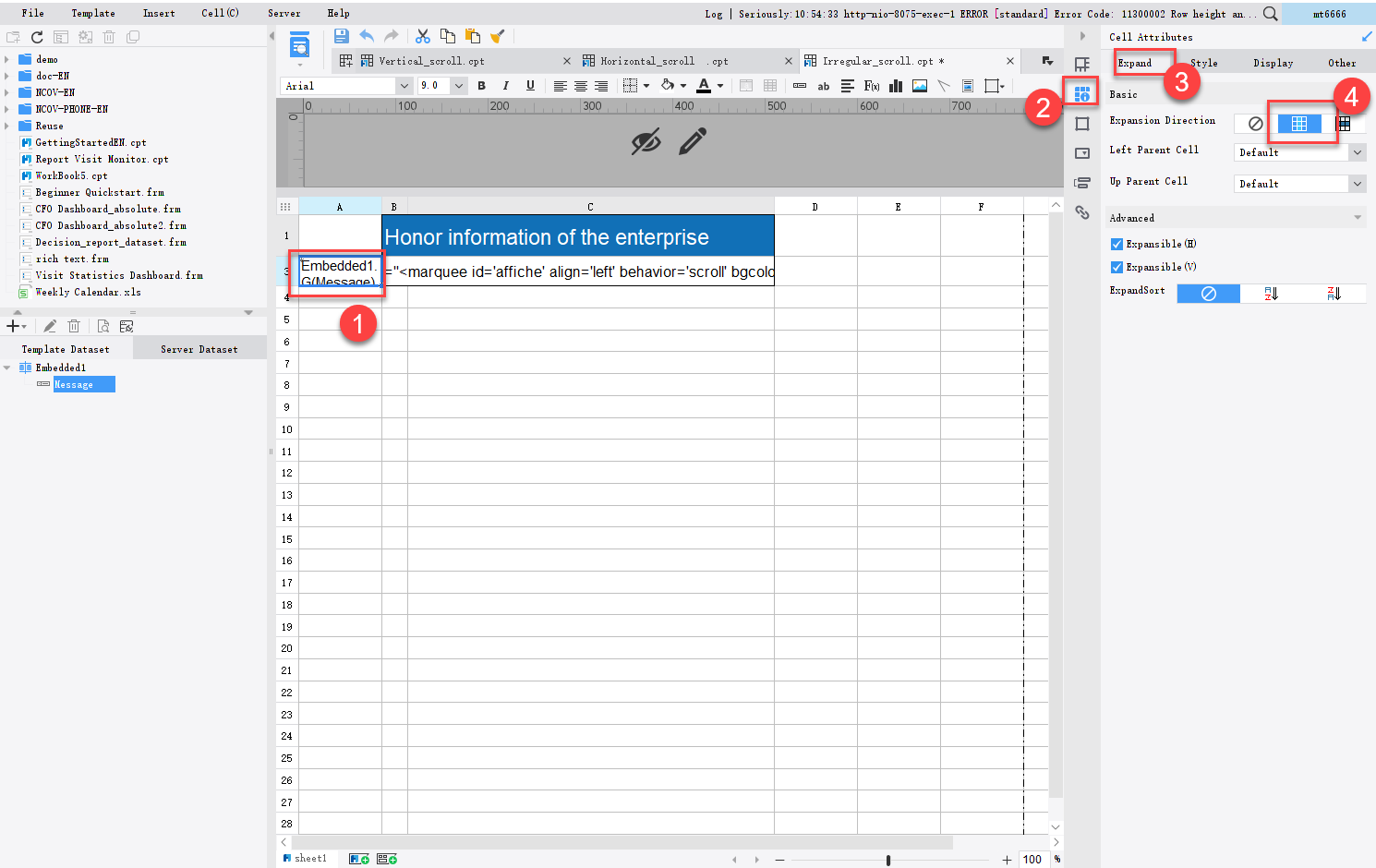Cut selection using the scissors icon
Viewport: 1376px width, 868px height.
[423, 36]
